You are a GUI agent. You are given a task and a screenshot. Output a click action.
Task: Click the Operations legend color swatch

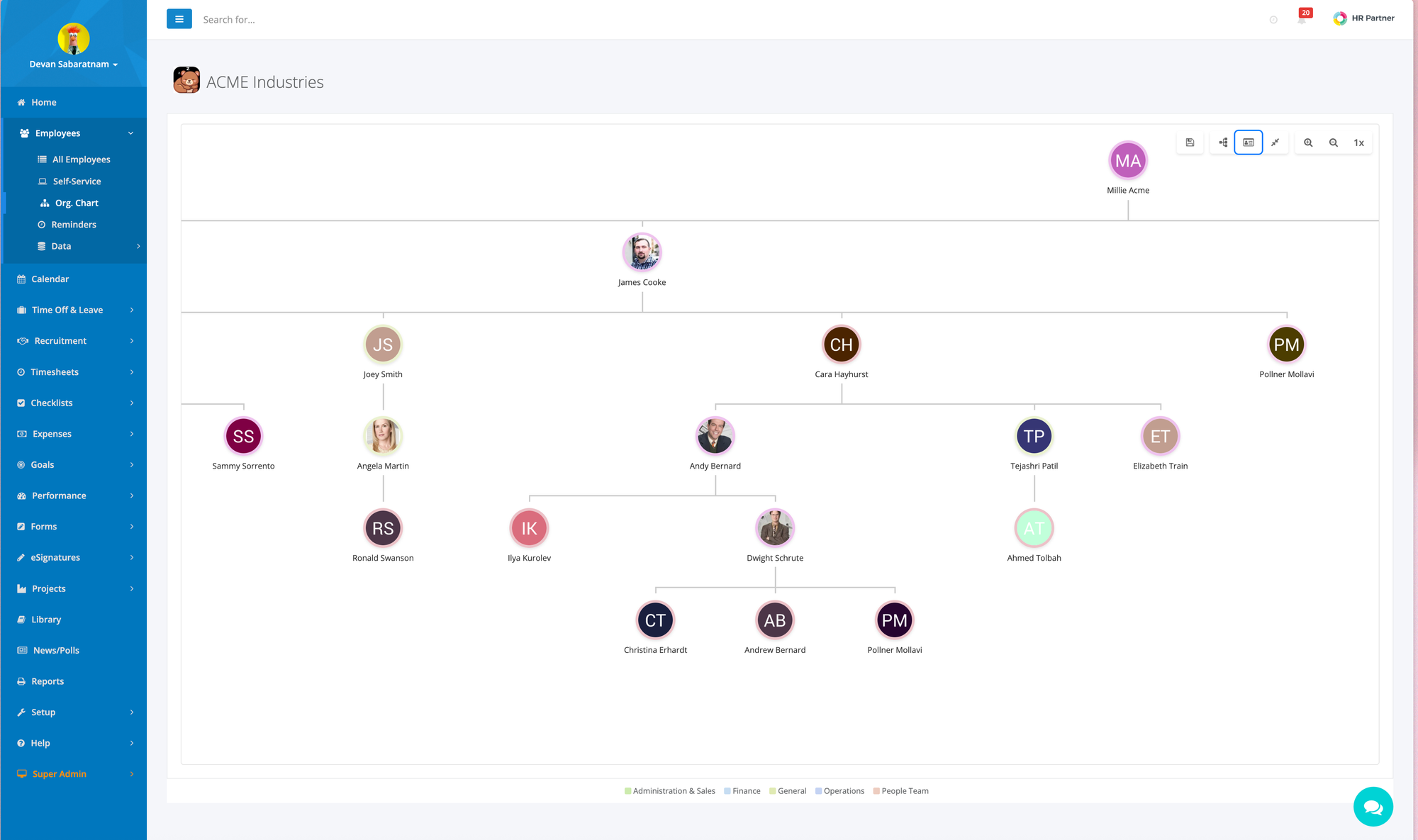[818, 791]
